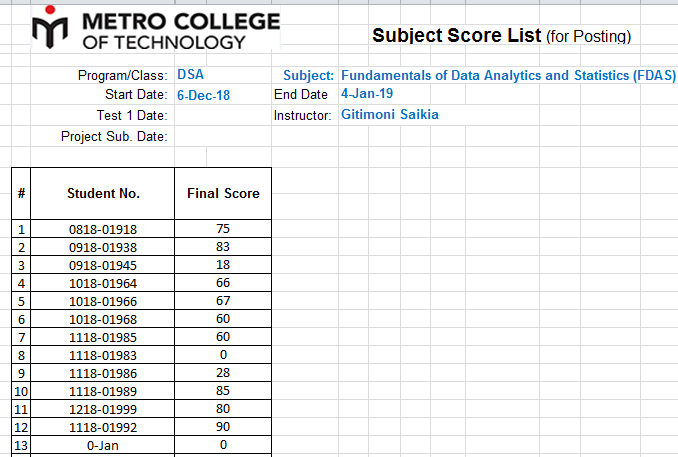The width and height of the screenshot is (678, 457).
Task: Select the Subject label cell
Action: pyautogui.click(x=308, y=75)
